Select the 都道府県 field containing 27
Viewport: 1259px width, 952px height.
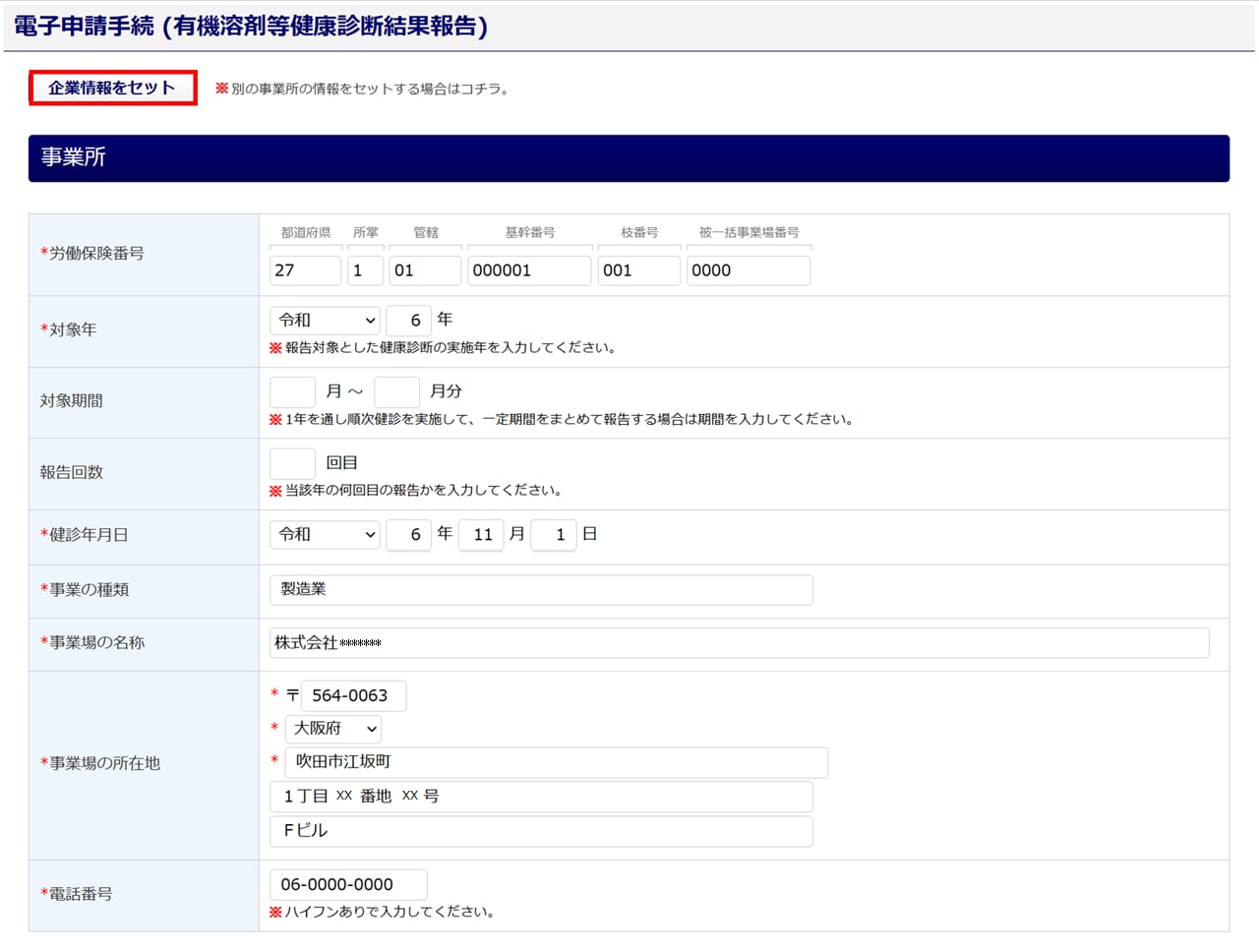(x=305, y=270)
